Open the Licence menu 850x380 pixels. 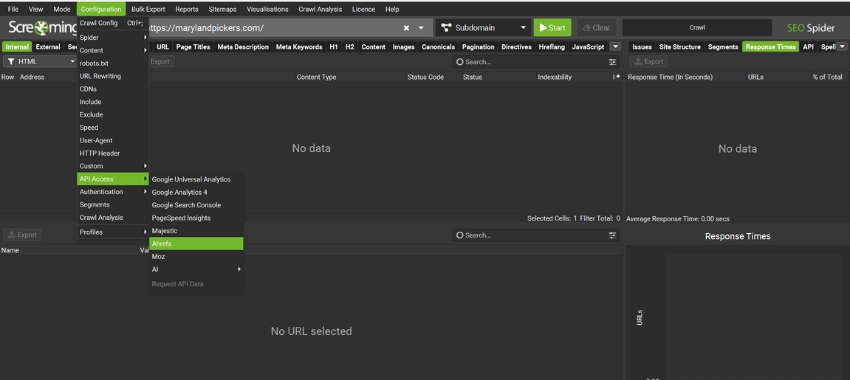click(363, 9)
